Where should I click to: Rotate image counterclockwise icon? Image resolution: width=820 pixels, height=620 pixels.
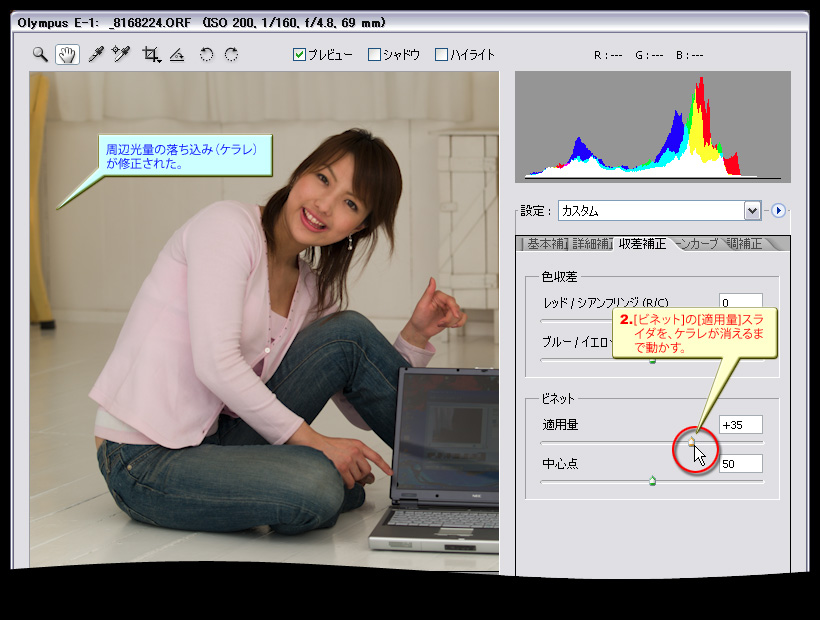(x=206, y=54)
